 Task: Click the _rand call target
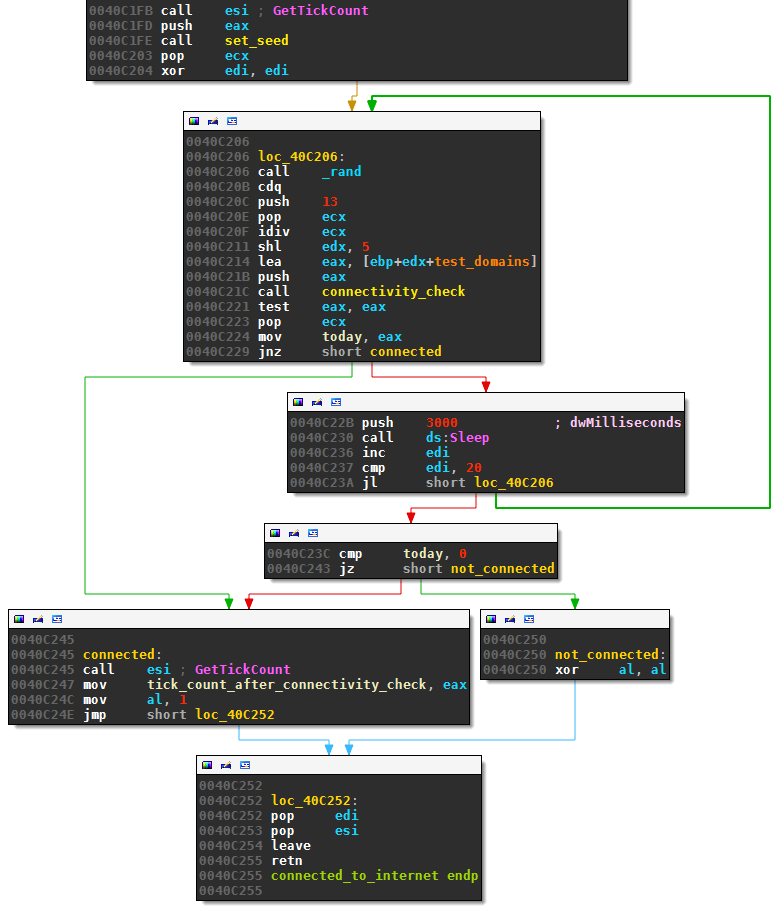pos(341,172)
